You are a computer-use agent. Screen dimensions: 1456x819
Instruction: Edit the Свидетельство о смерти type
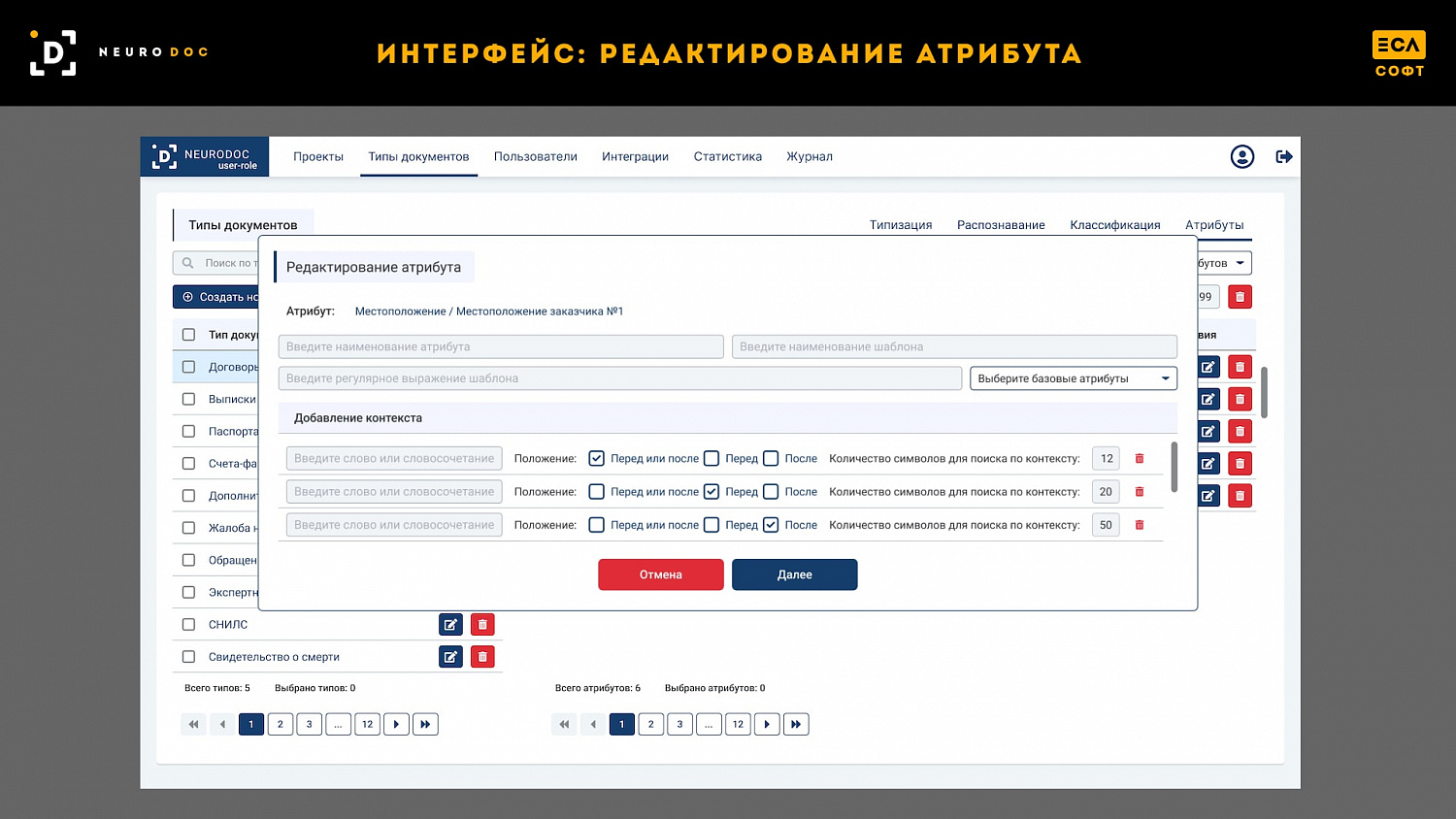tap(450, 657)
